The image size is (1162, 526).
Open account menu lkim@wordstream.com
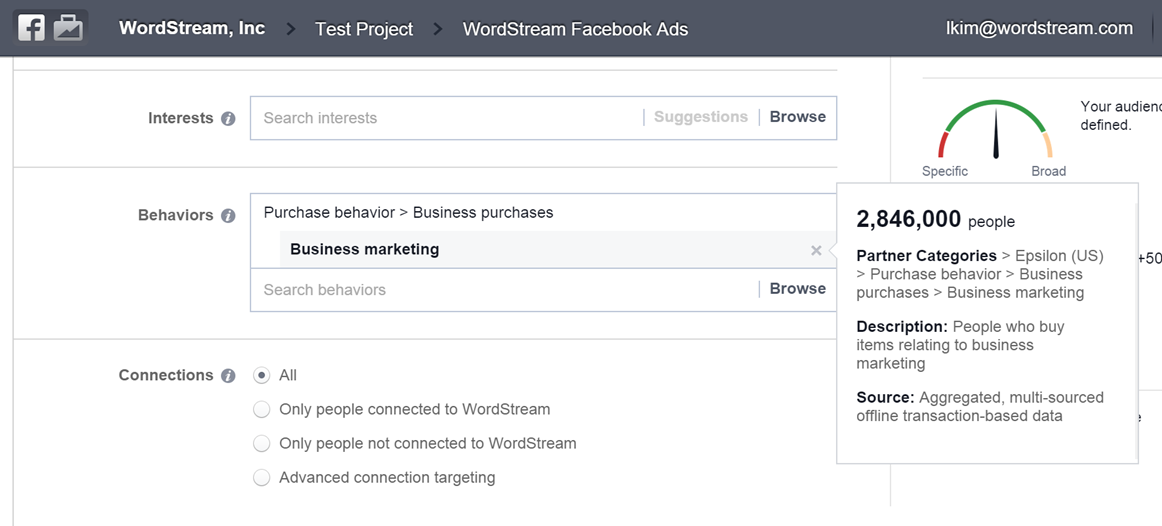pyautogui.click(x=1039, y=28)
